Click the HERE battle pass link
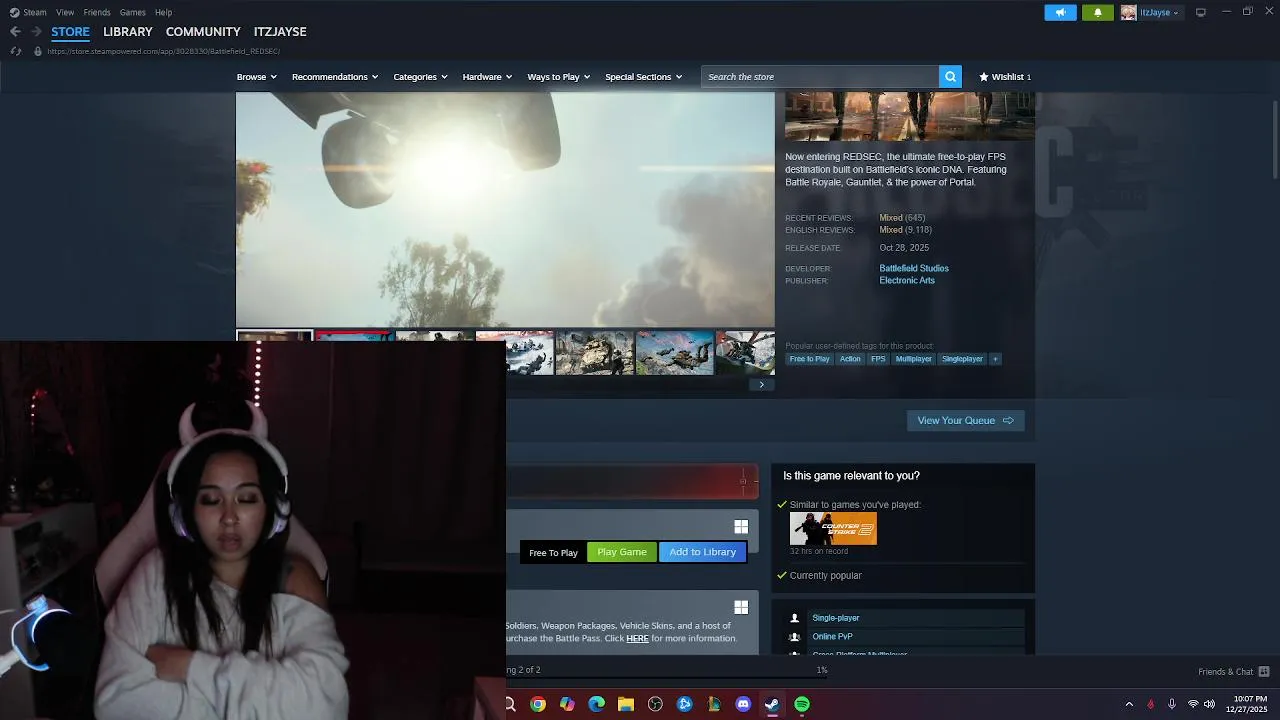This screenshot has height=720, width=1280. [637, 638]
